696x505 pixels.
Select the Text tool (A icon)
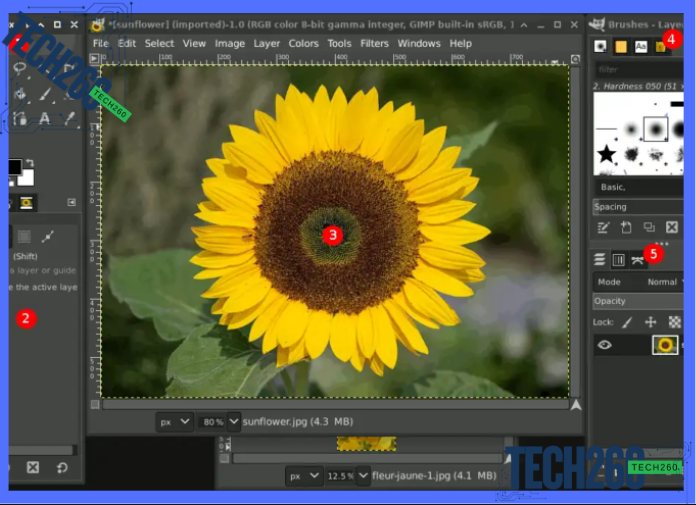pos(44,118)
